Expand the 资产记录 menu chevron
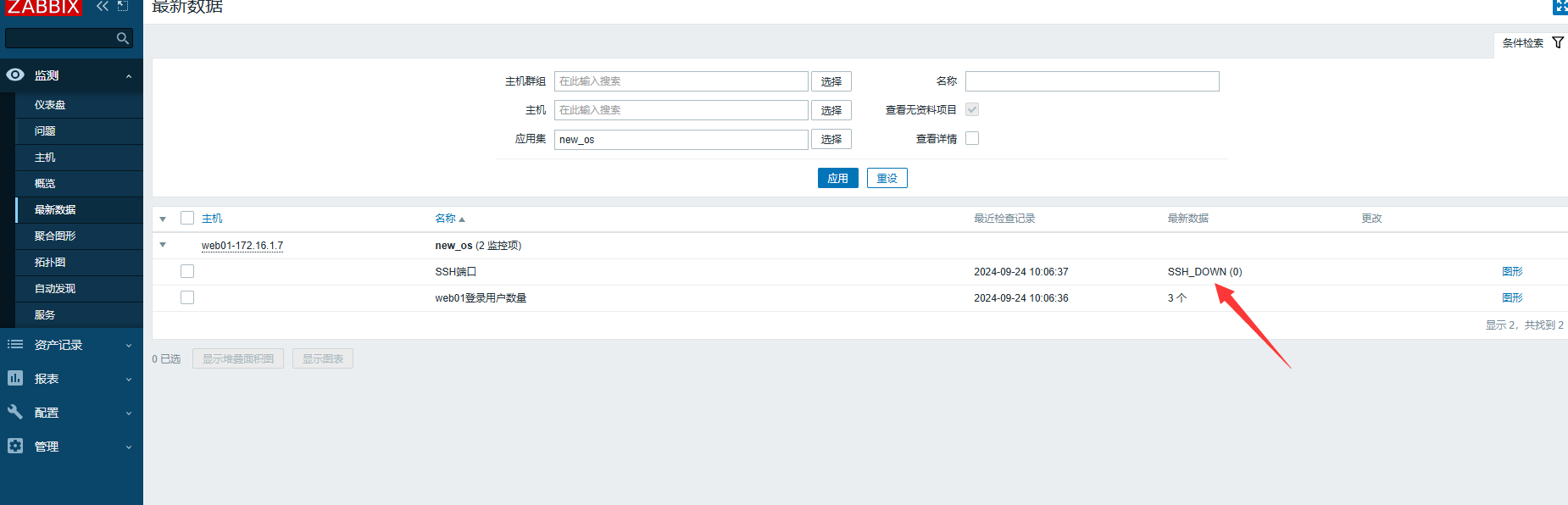This screenshot has width=1568, height=505. pyautogui.click(x=129, y=346)
